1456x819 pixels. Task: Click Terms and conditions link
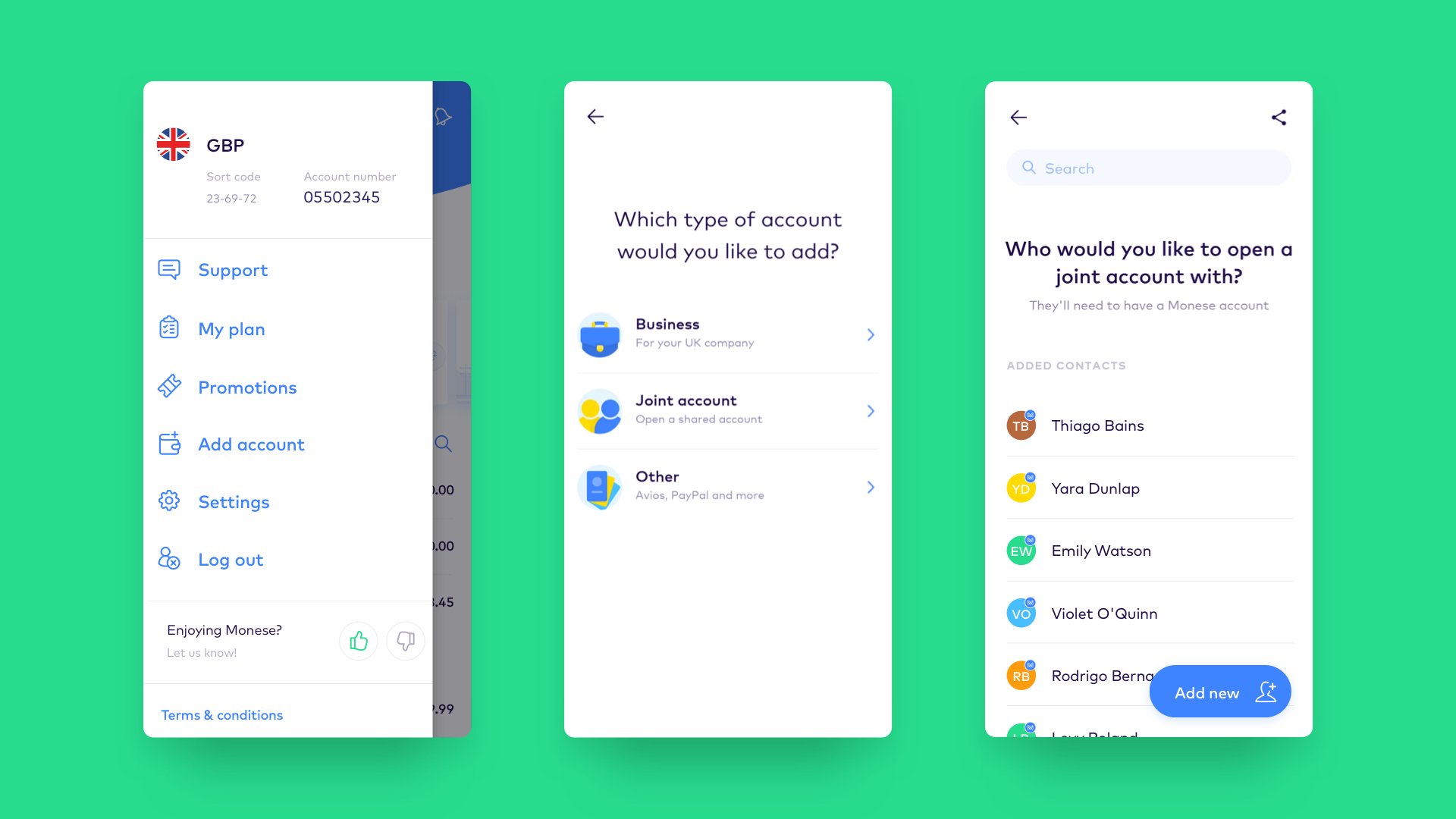pyautogui.click(x=222, y=714)
